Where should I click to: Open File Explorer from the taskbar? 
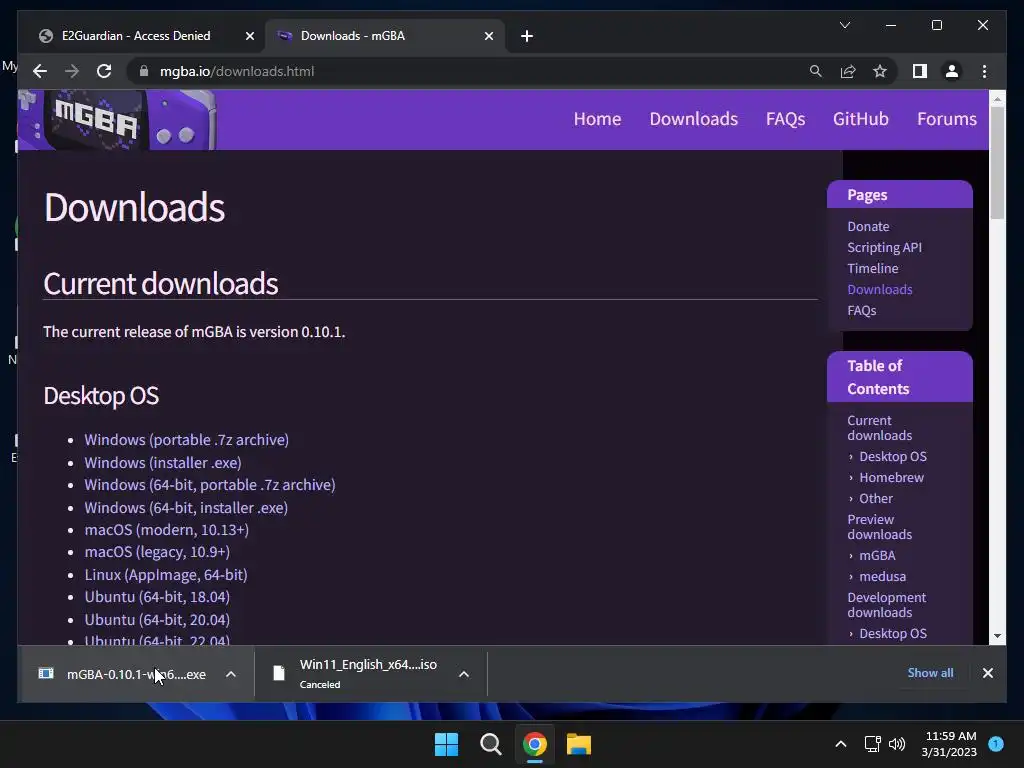[579, 744]
